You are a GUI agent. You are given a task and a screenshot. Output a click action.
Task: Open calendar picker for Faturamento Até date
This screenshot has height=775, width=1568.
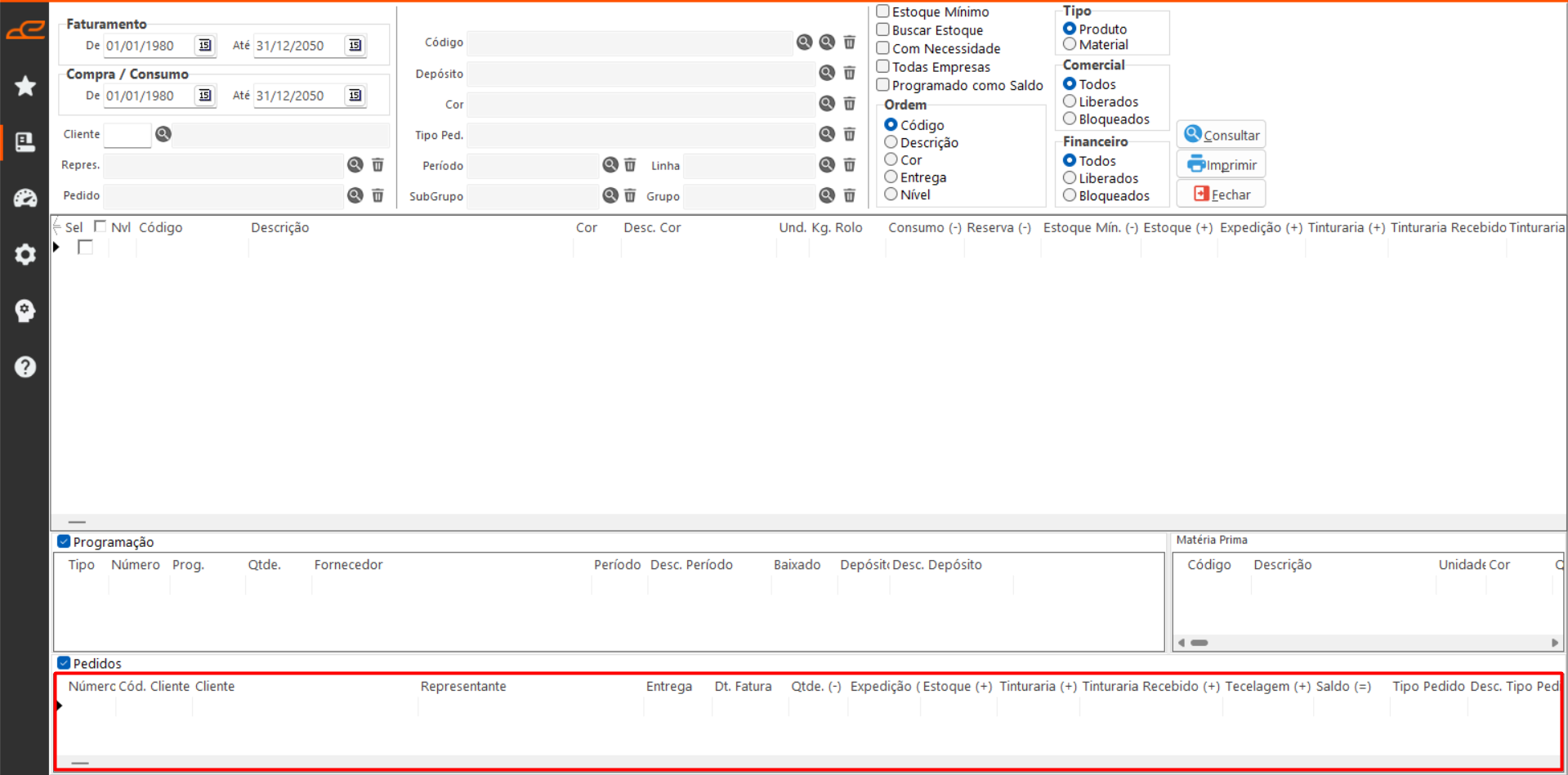355,46
